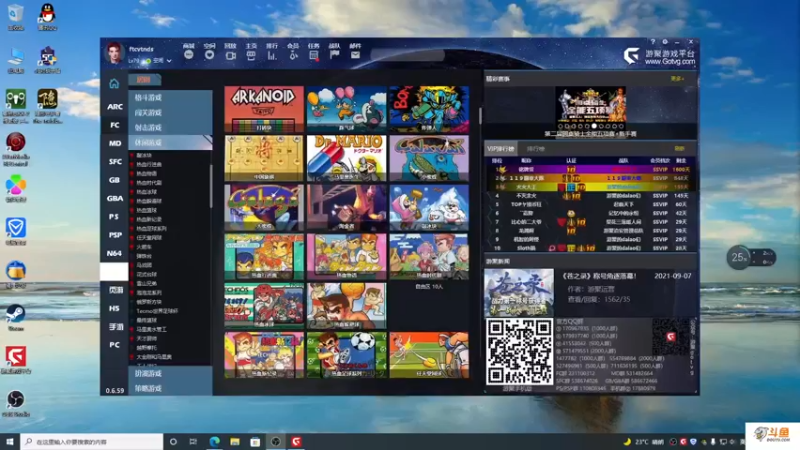
Task: Select the highlighted carousel dot under banner
Action: [594, 126]
